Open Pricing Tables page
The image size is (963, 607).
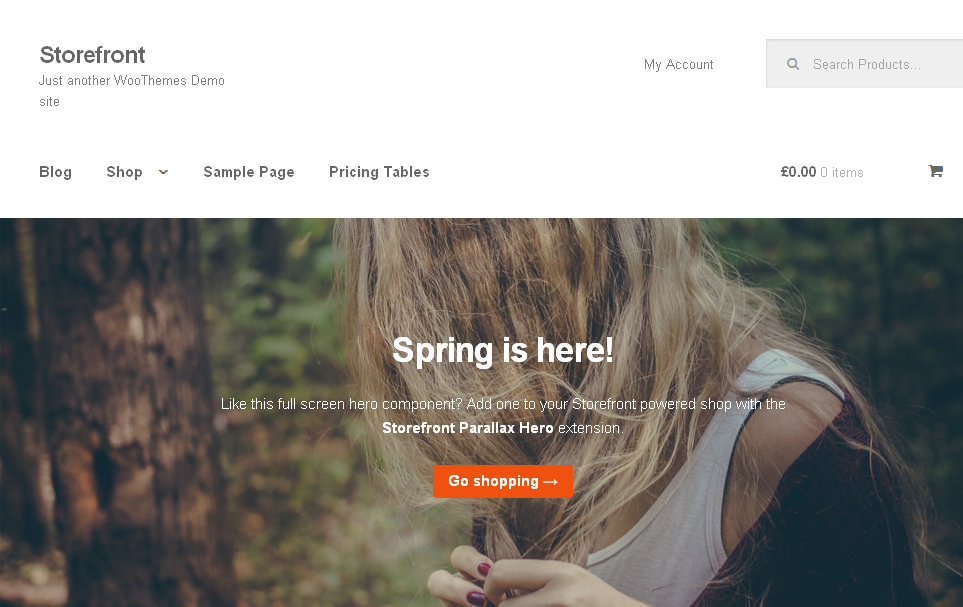[379, 172]
